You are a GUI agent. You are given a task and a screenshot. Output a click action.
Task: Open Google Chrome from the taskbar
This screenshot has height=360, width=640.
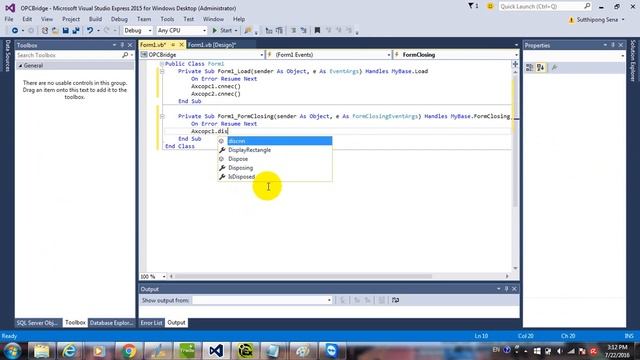pyautogui.click(x=129, y=351)
